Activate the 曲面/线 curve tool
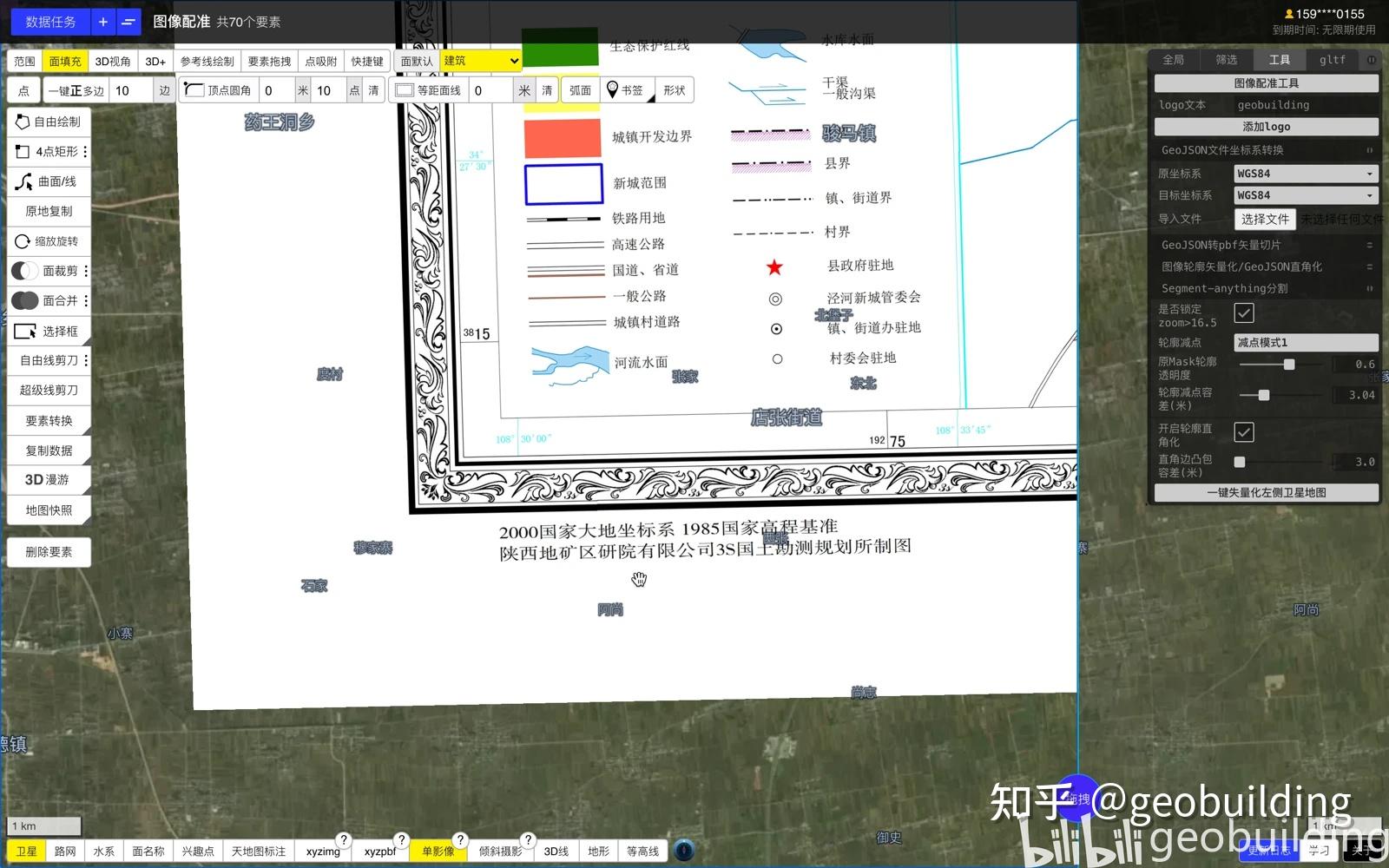Viewport: 1389px width, 868px height. [49, 181]
